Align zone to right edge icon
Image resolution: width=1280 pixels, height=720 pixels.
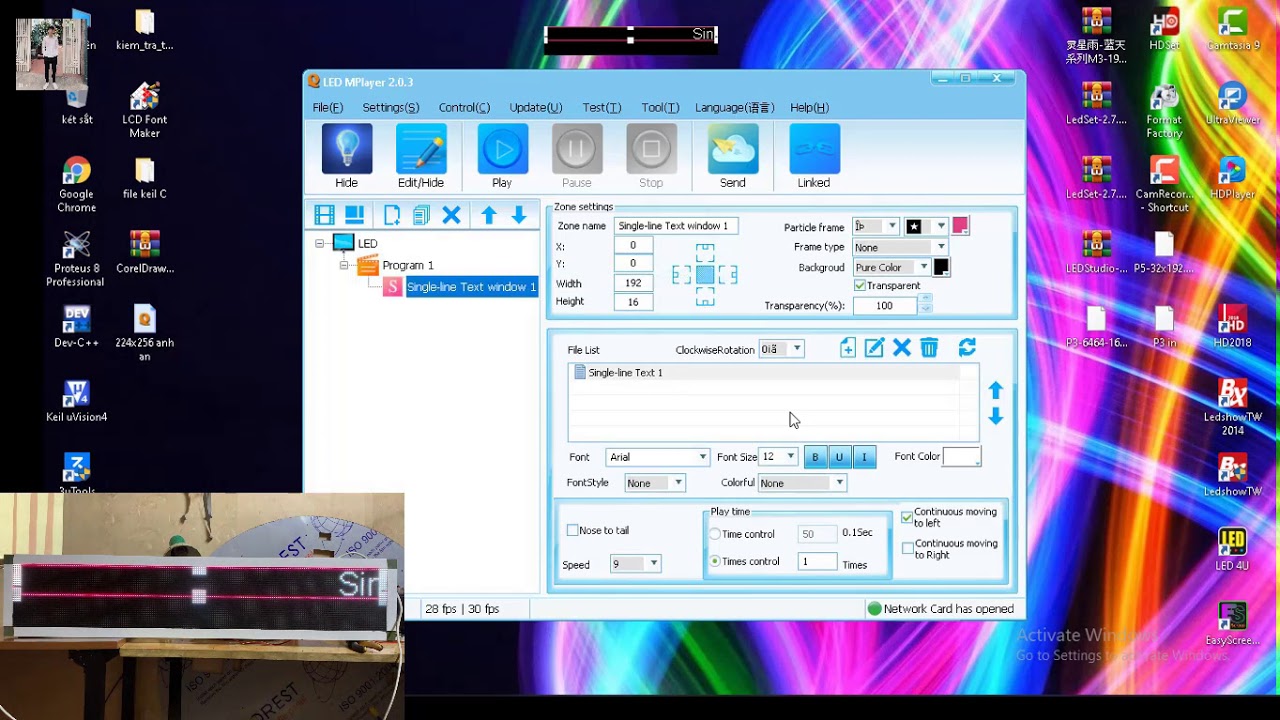728,275
